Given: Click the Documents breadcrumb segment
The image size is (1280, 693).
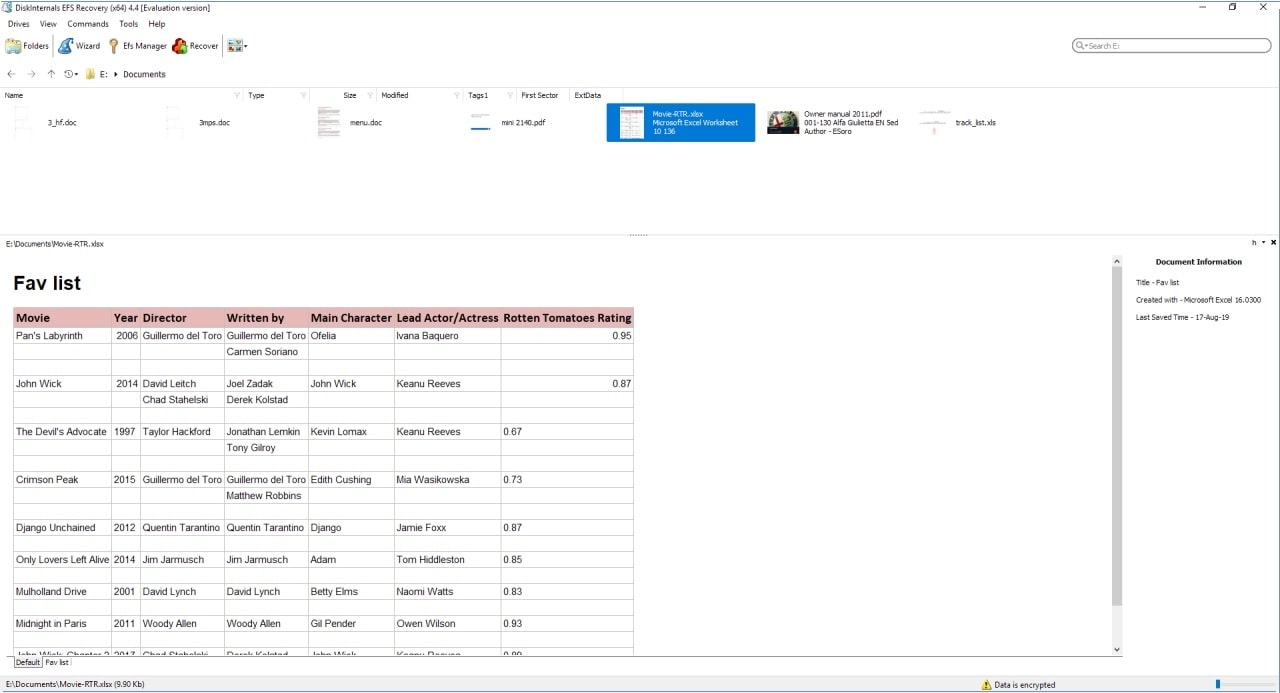Looking at the screenshot, I should pyautogui.click(x=144, y=74).
